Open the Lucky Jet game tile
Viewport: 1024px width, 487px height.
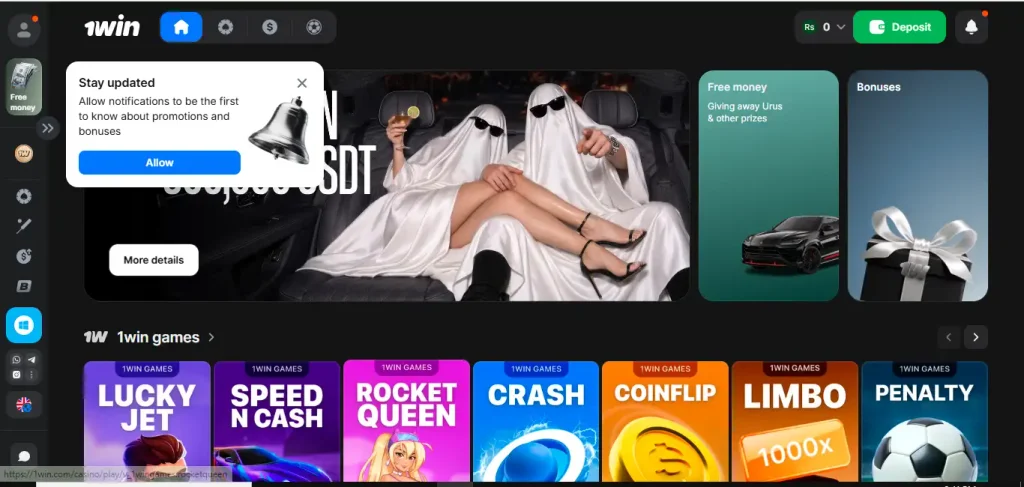[x=147, y=421]
